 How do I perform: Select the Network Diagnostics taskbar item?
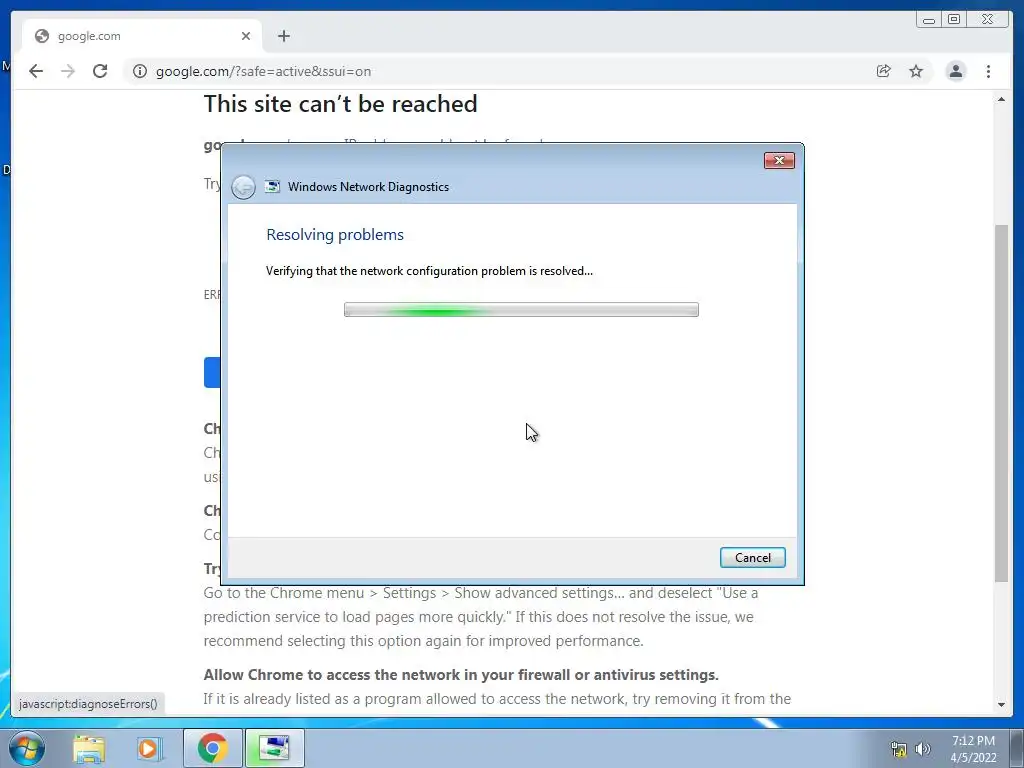274,748
